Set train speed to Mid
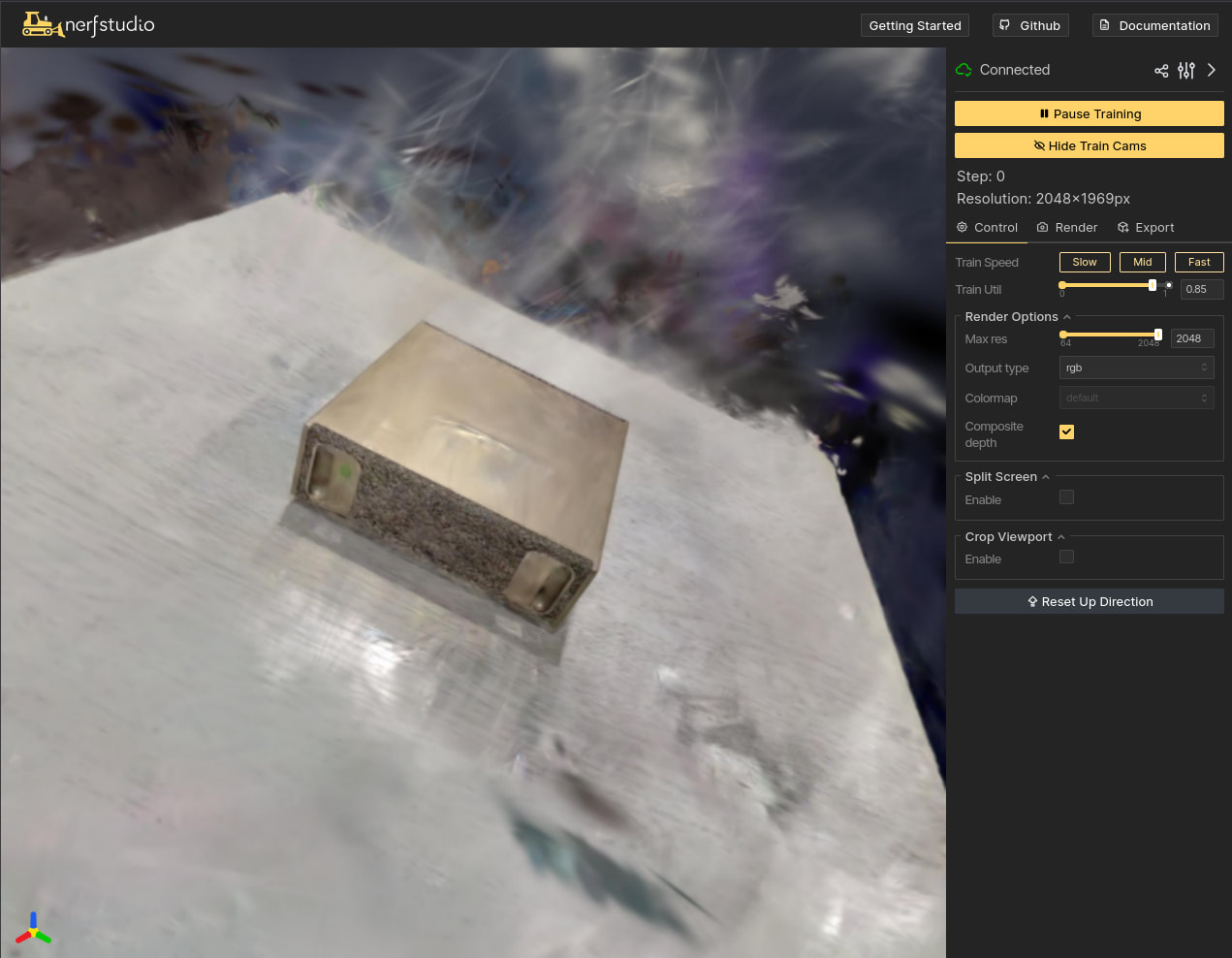 click(1143, 262)
